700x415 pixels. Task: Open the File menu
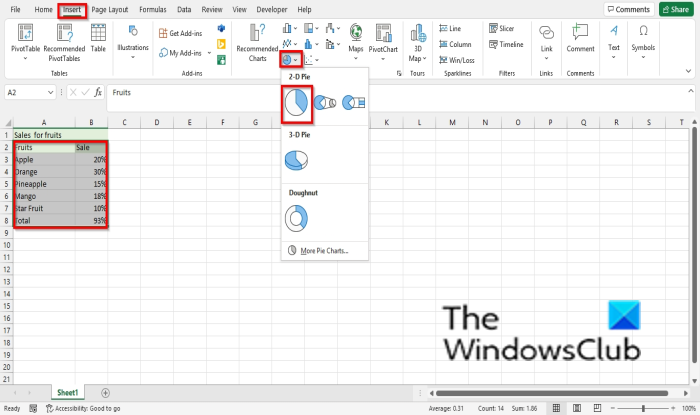16,9
